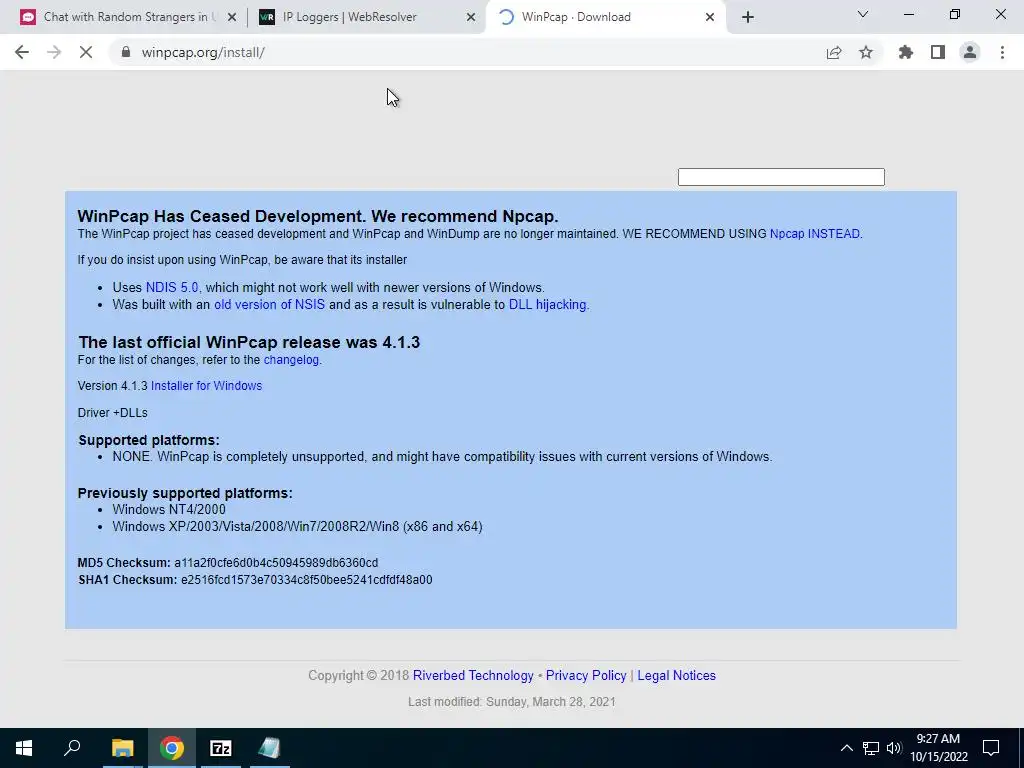View site security lock info
Screen dimensions: 1024x768
[x=125, y=52]
